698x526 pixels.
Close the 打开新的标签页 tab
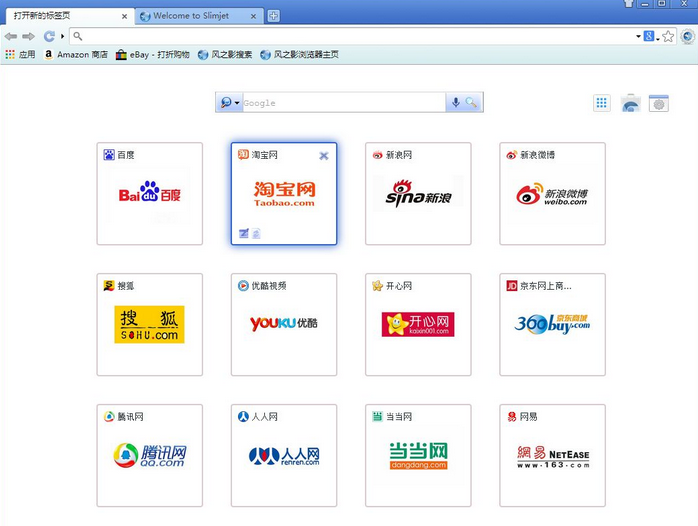pyautogui.click(x=124, y=16)
